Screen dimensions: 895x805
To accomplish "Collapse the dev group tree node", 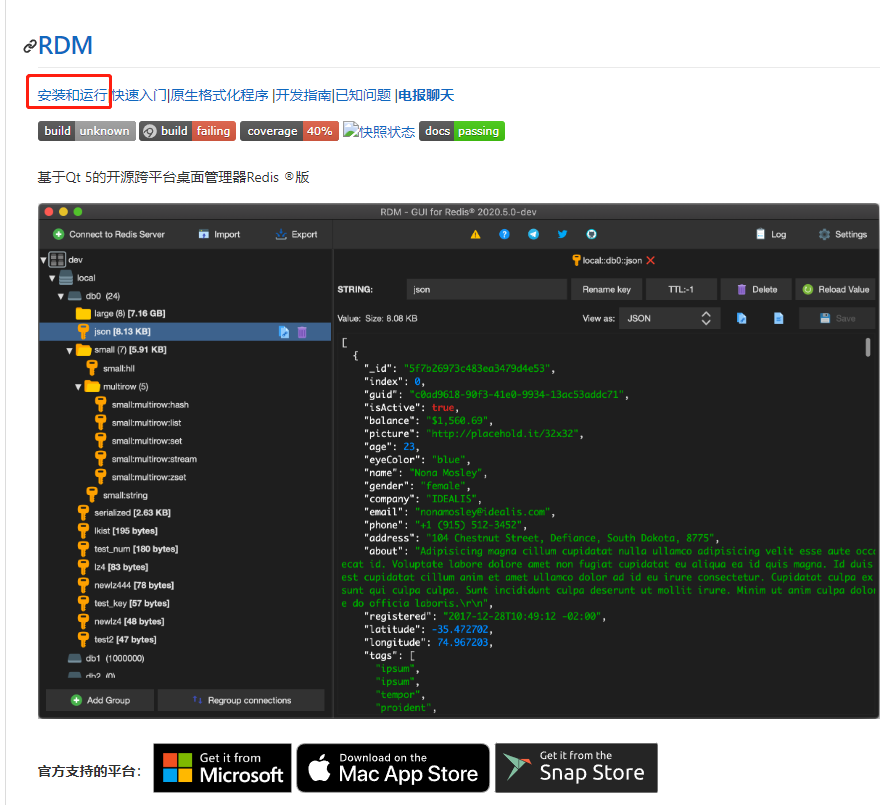I will 43,260.
